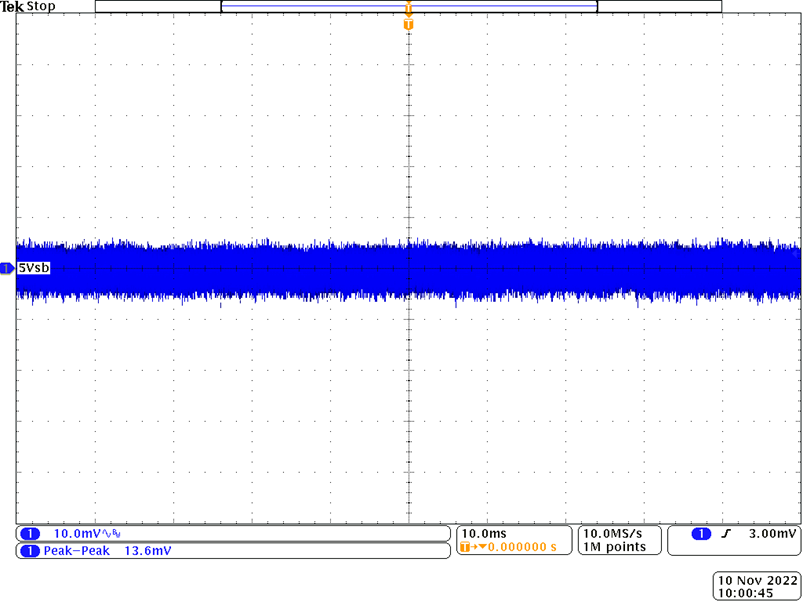Click the 3.00mV trigger level readout
Screen dimensions: 803x602
pyautogui.click(x=773, y=534)
